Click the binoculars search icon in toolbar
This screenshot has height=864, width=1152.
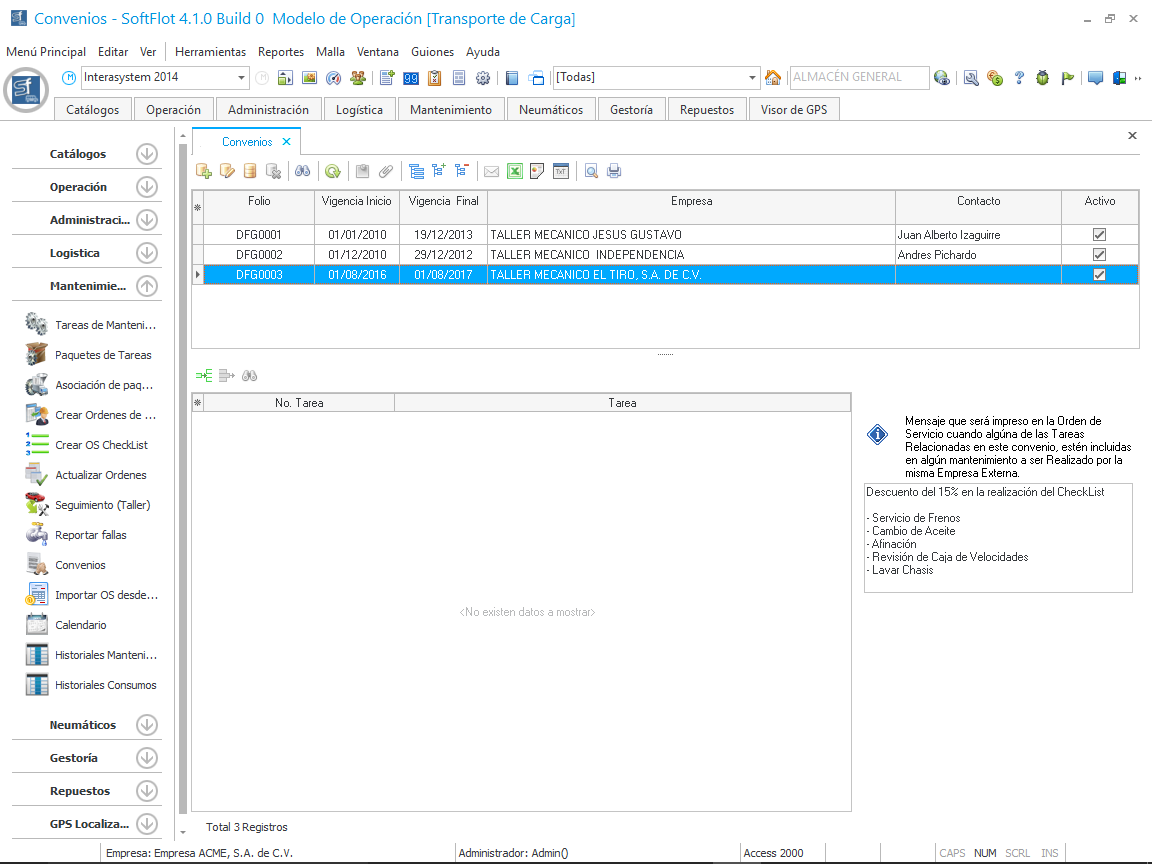click(x=301, y=171)
